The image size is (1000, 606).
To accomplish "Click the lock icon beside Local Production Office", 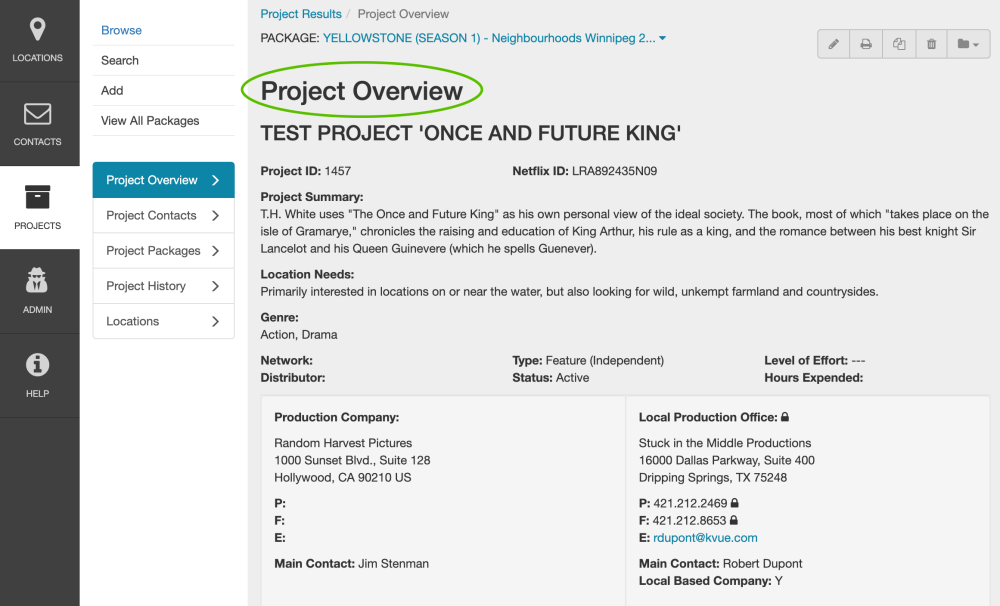I will (785, 417).
